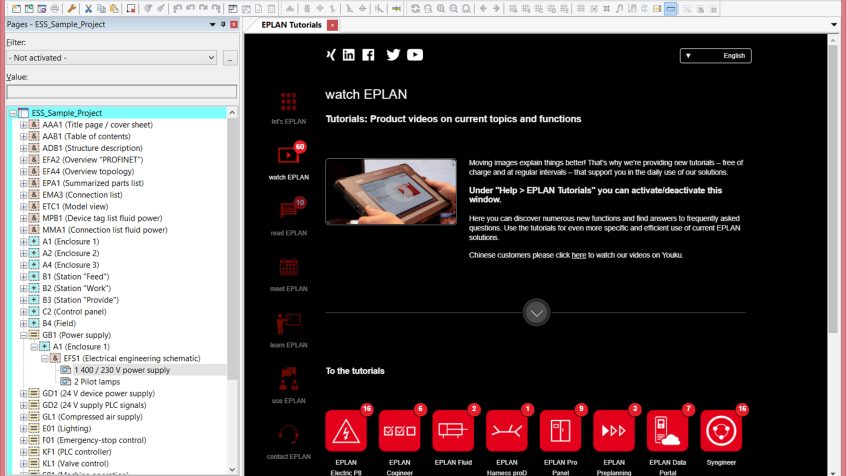Open EPLAN Data Portal tutorials tile
846x476 pixels.
click(x=667, y=430)
